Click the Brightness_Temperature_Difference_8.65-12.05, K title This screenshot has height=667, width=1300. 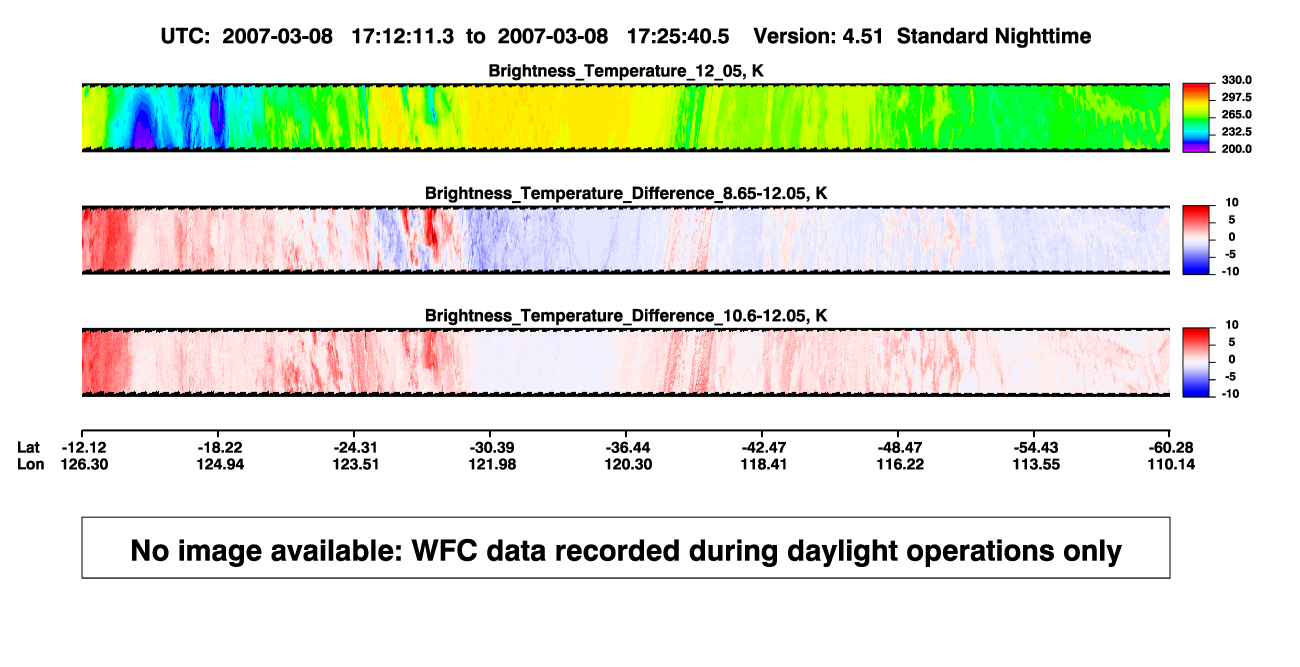pos(626,193)
